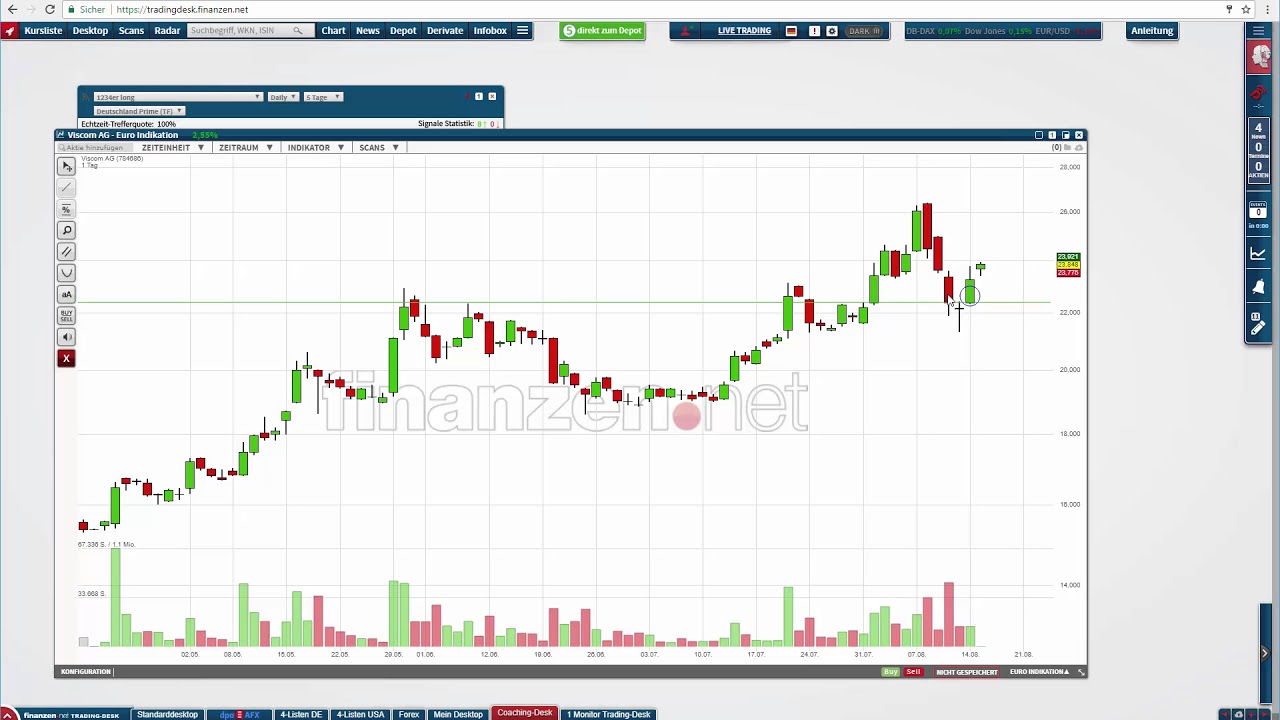Open the Desktop menu

click(x=90, y=31)
